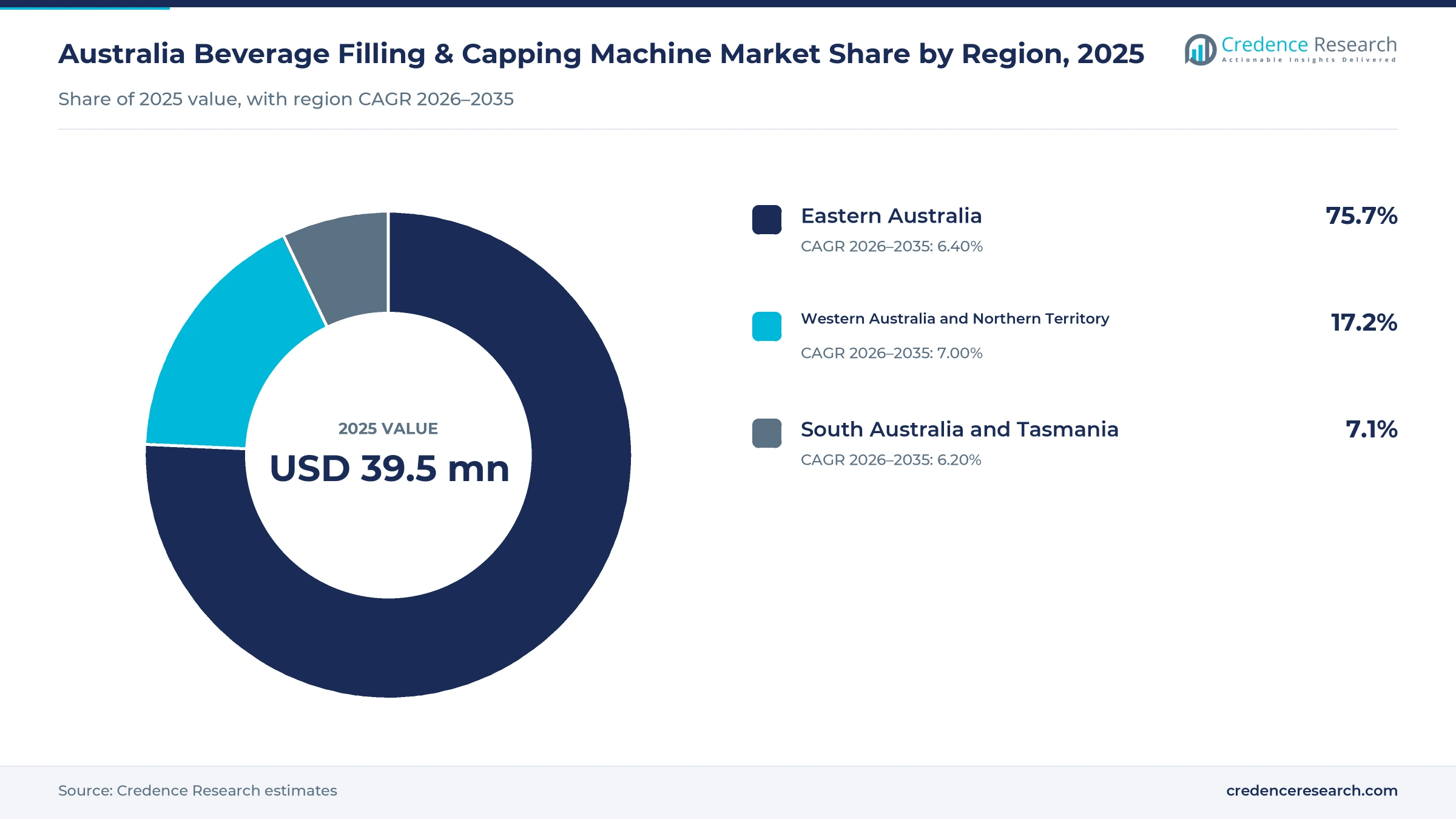Click the South Australia grey legend swatch

click(767, 433)
